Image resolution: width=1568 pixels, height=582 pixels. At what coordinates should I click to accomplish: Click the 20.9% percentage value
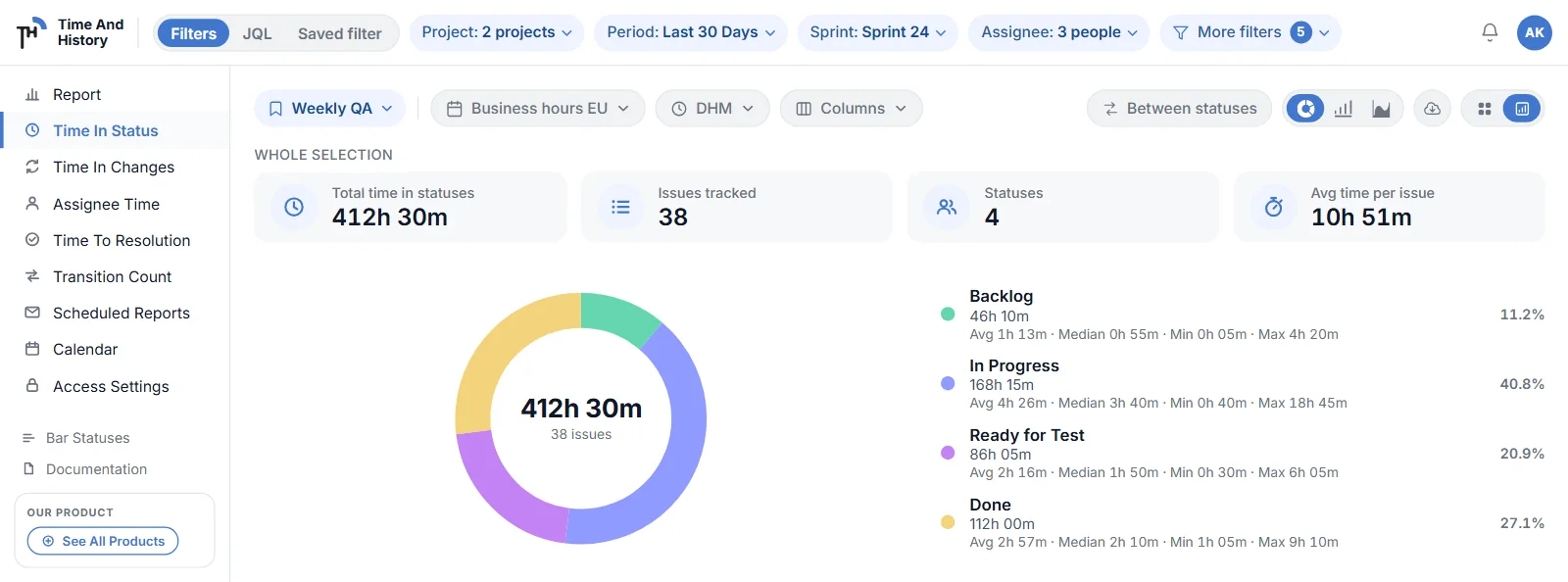pos(1522,454)
